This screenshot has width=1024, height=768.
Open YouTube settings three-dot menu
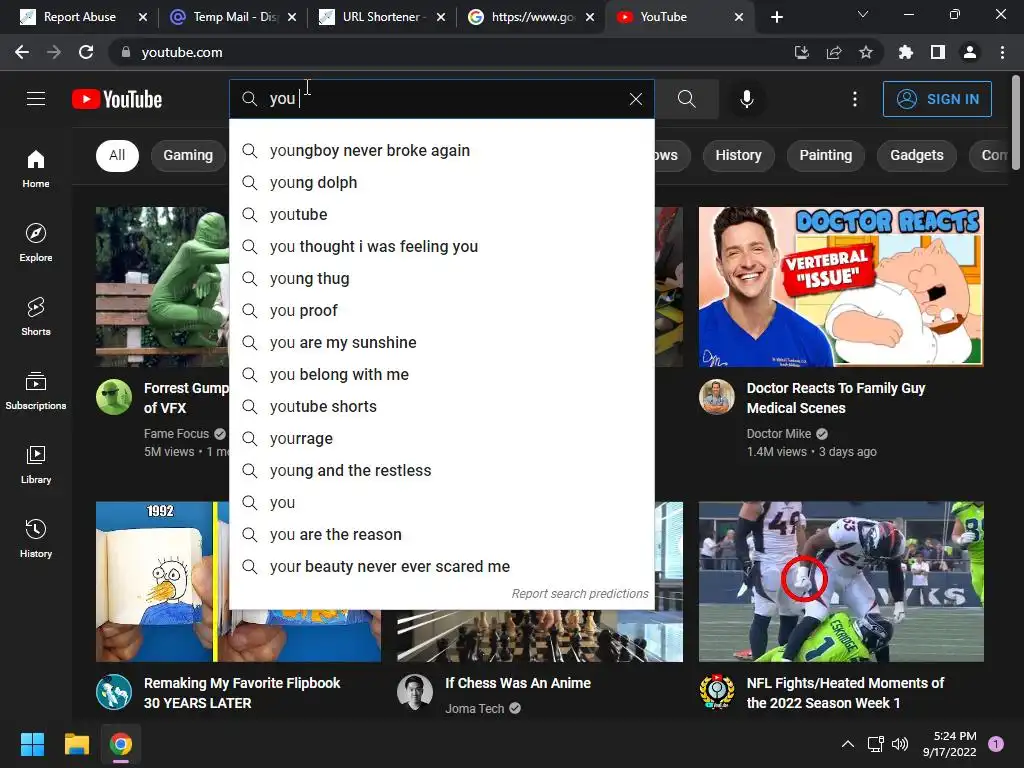tap(855, 99)
